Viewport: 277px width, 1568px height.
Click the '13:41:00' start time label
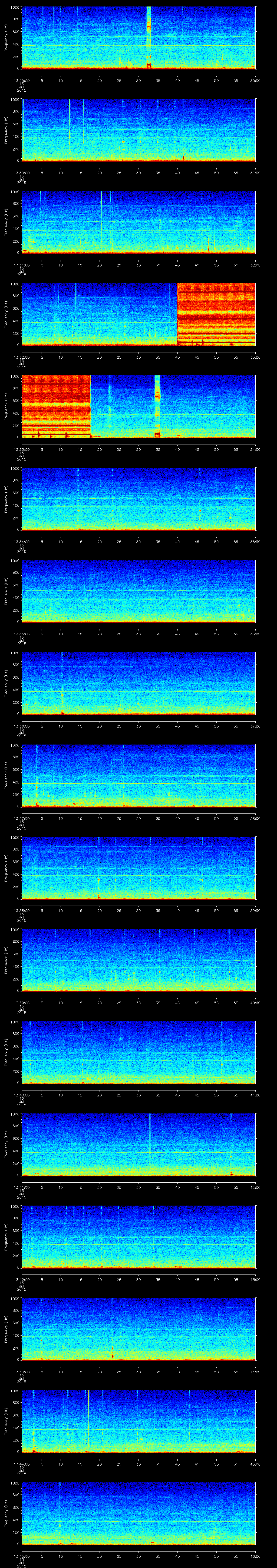pos(21,1187)
